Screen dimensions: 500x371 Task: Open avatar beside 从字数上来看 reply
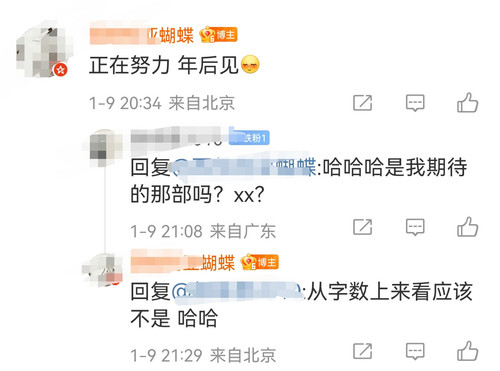tap(103, 269)
